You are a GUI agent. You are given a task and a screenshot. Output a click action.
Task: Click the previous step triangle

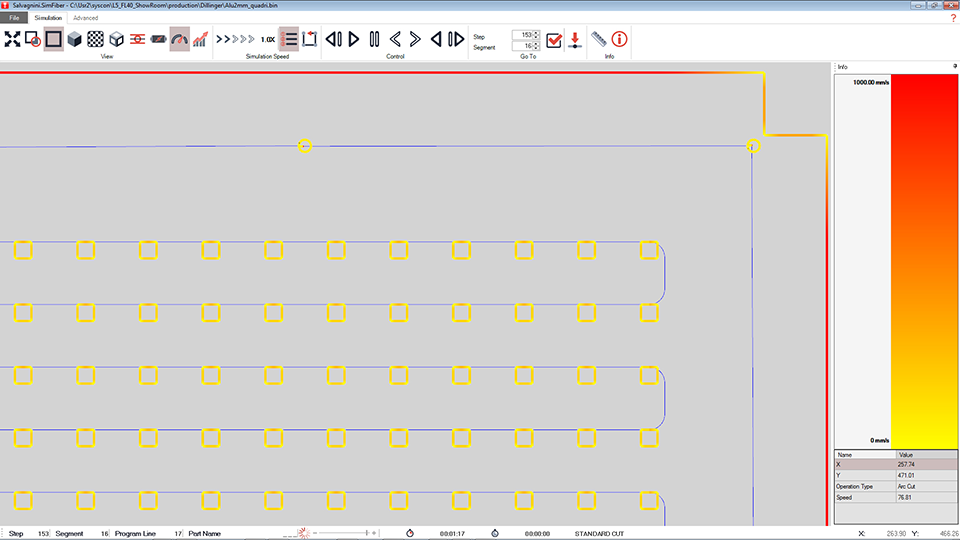(436, 39)
